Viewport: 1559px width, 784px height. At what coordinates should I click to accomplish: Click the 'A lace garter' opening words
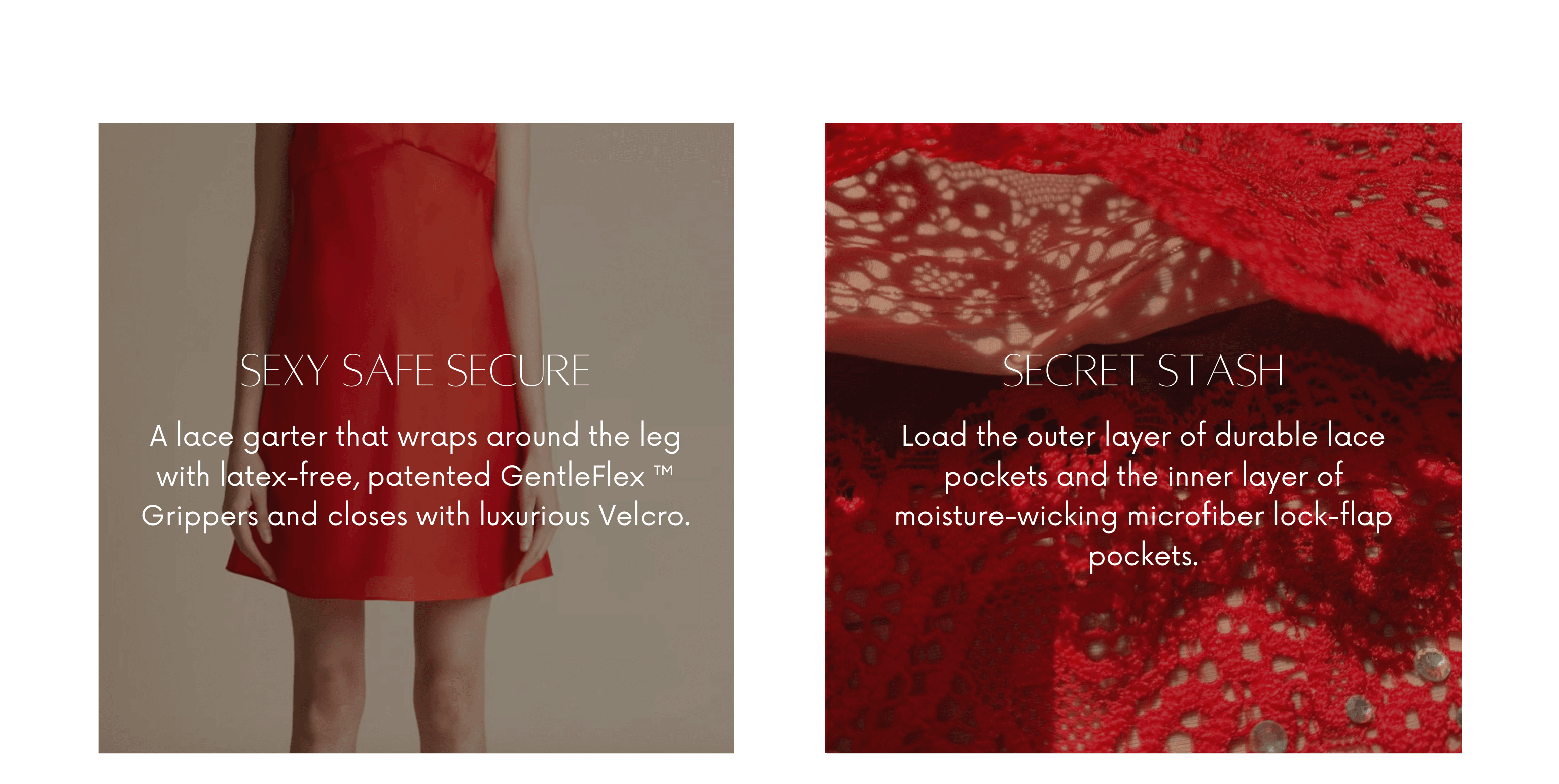click(x=239, y=437)
